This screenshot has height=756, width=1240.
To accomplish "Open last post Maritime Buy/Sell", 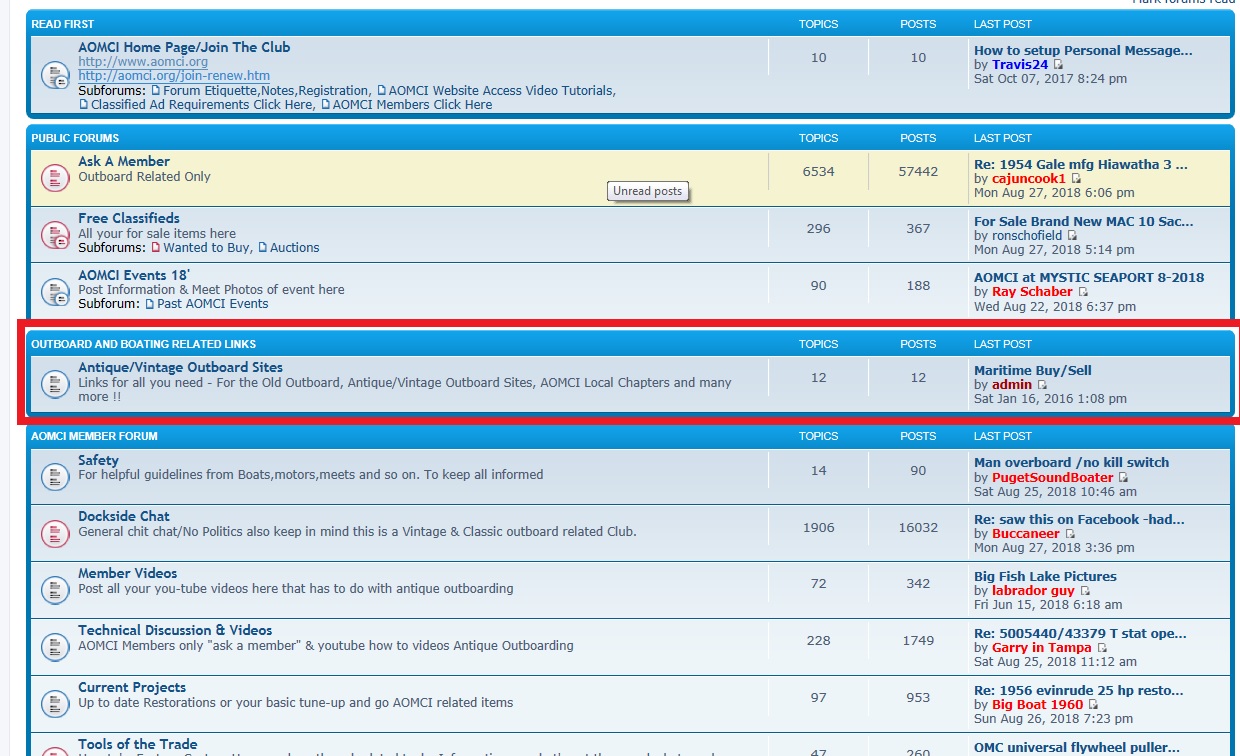I will point(1033,370).
